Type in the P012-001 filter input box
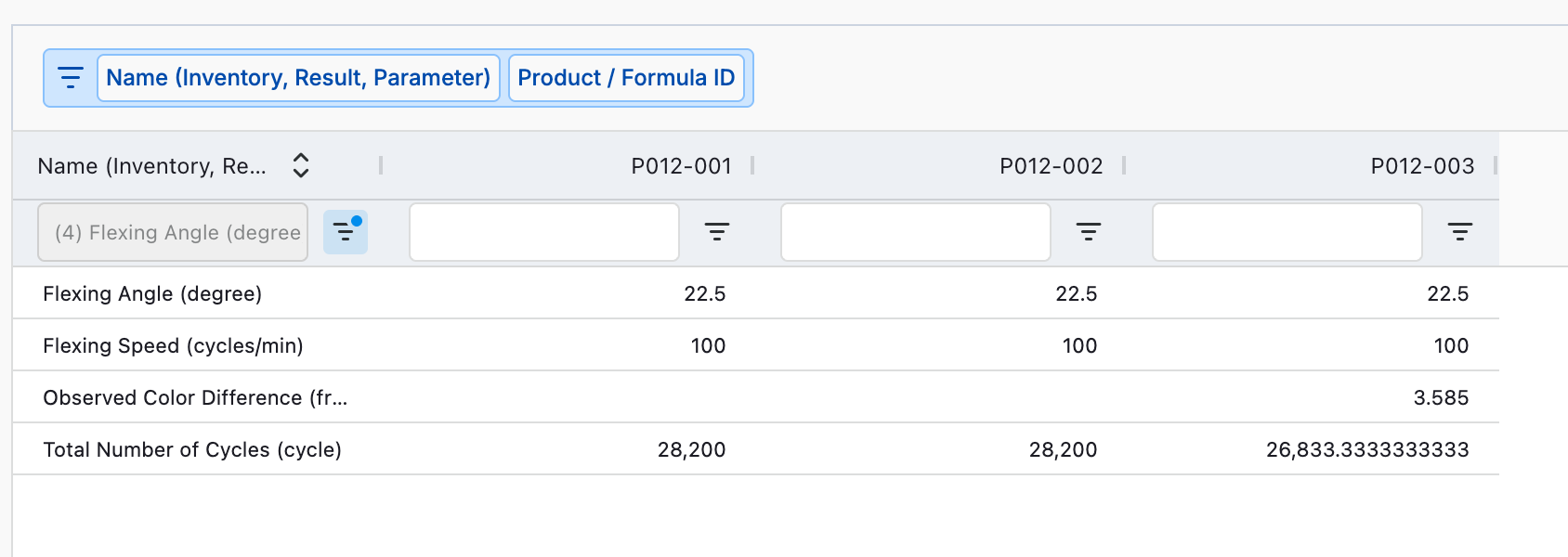This screenshot has height=557, width=1568. tap(544, 232)
